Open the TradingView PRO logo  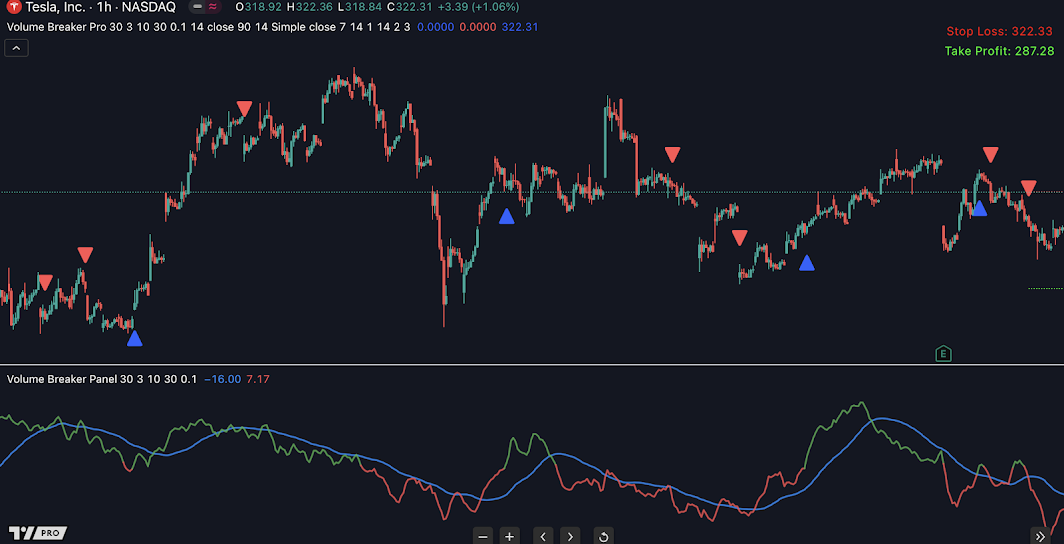pyautogui.click(x=37, y=533)
